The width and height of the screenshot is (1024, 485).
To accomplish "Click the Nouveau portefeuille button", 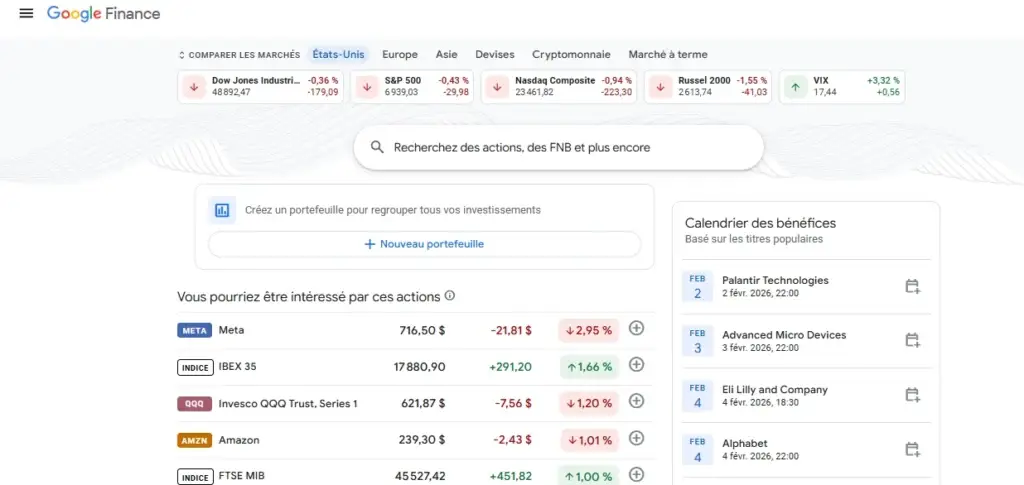I will 424,244.
